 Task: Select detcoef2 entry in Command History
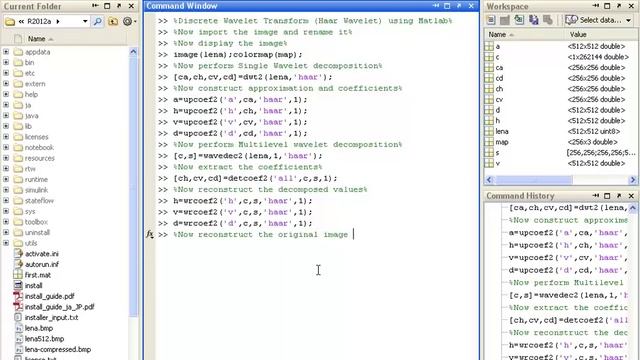568,320
